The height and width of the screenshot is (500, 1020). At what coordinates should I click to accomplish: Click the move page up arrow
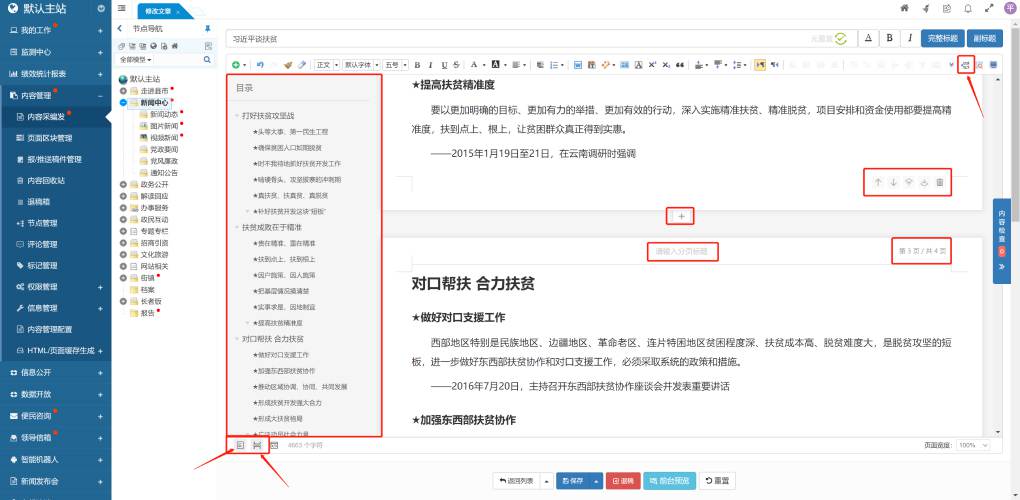878,182
